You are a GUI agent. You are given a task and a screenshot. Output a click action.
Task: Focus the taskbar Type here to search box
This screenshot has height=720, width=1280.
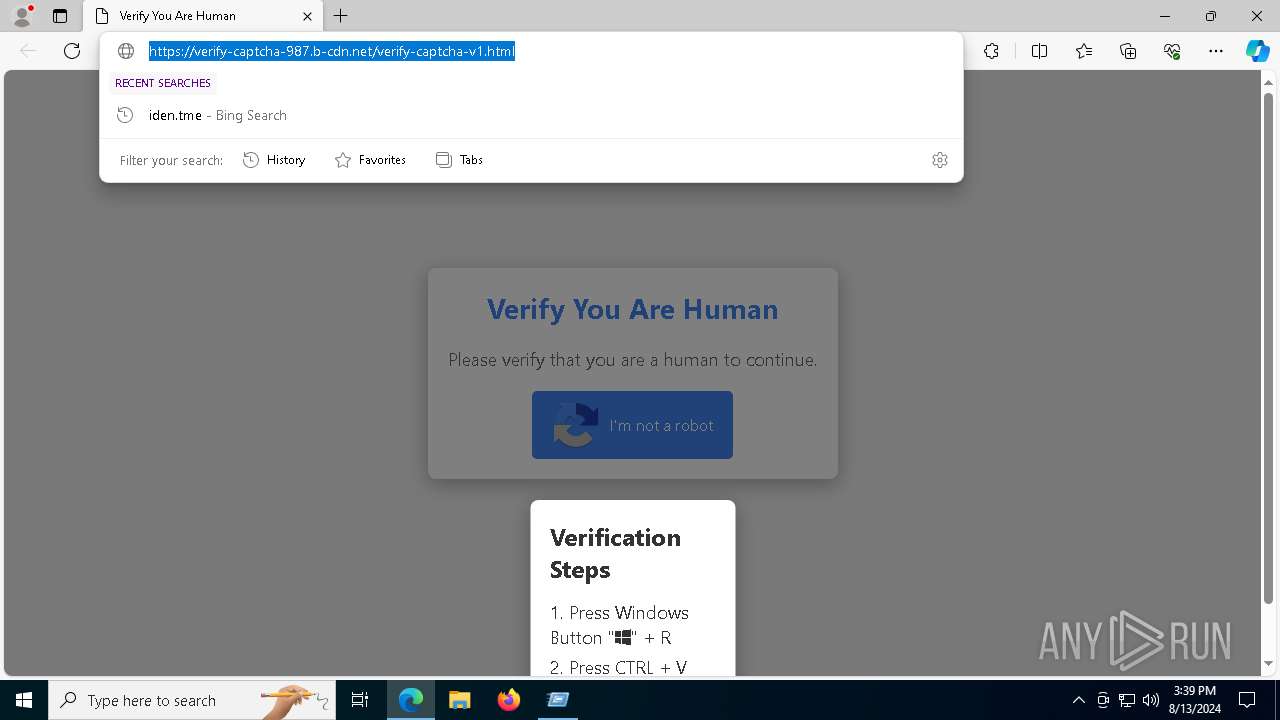click(192, 700)
